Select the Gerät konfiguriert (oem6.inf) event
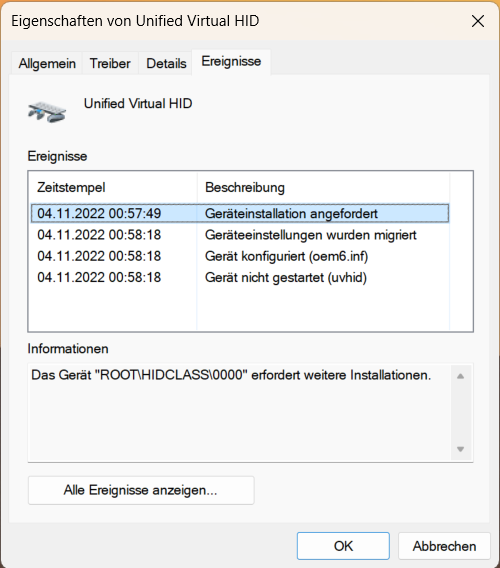Image resolution: width=500 pixels, height=568 pixels. 240,256
